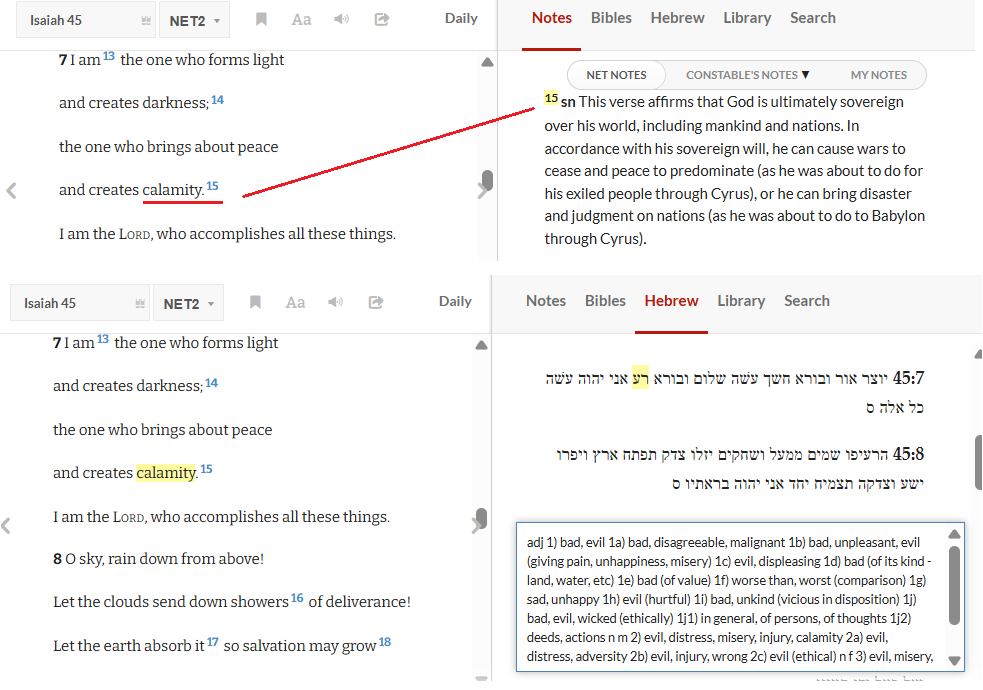Image resolution: width=983 pixels, height=690 pixels.
Task: Click the keyboard icon in the upper Isaiah 45 field
Action: [x=146, y=21]
